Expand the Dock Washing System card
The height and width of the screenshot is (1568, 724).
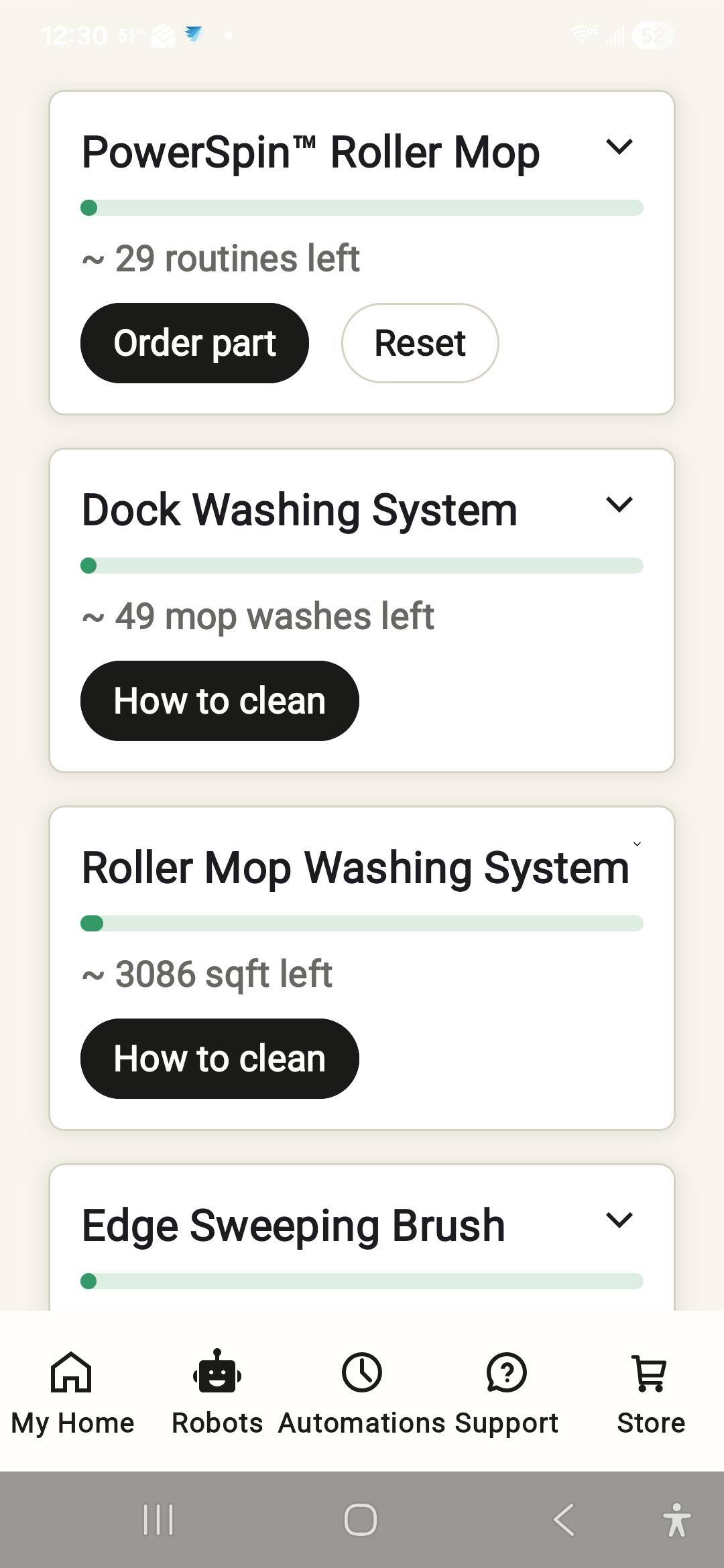click(619, 505)
